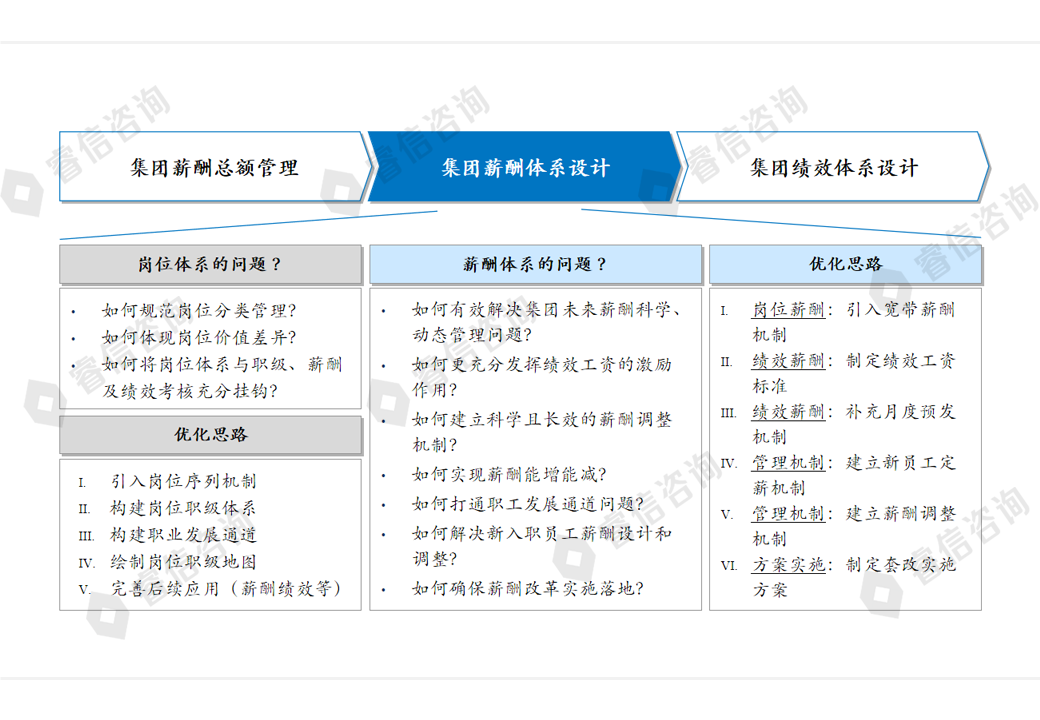1040x720 pixels.
Task: Select the bullet 如何体现岗位价值差异?
Action: tap(199, 338)
